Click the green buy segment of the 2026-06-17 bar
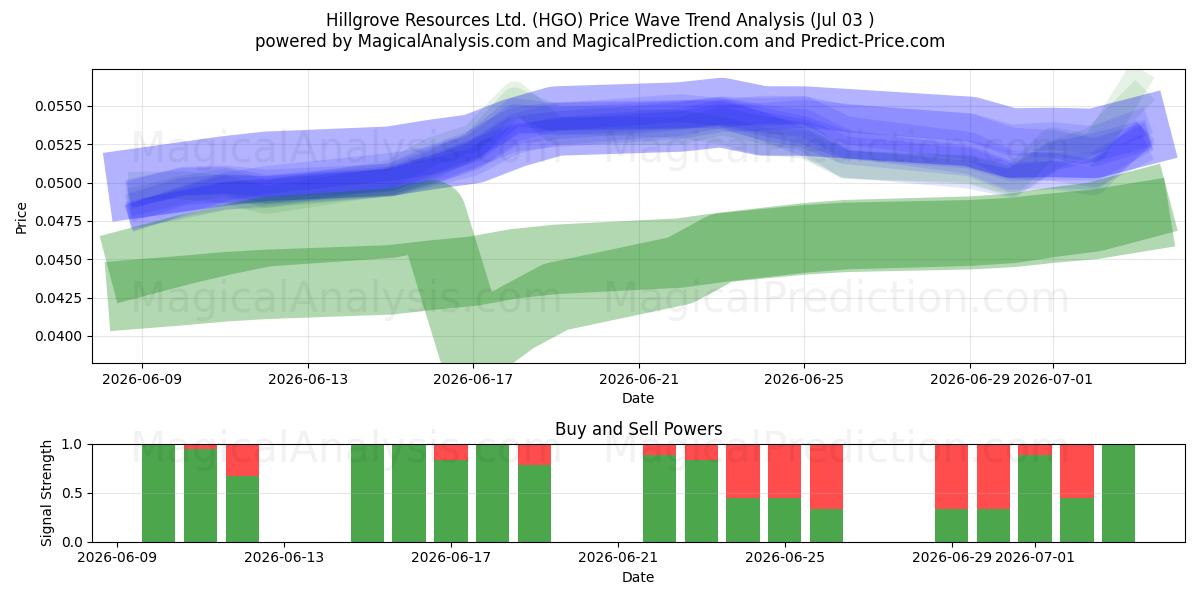 [x=451, y=501]
